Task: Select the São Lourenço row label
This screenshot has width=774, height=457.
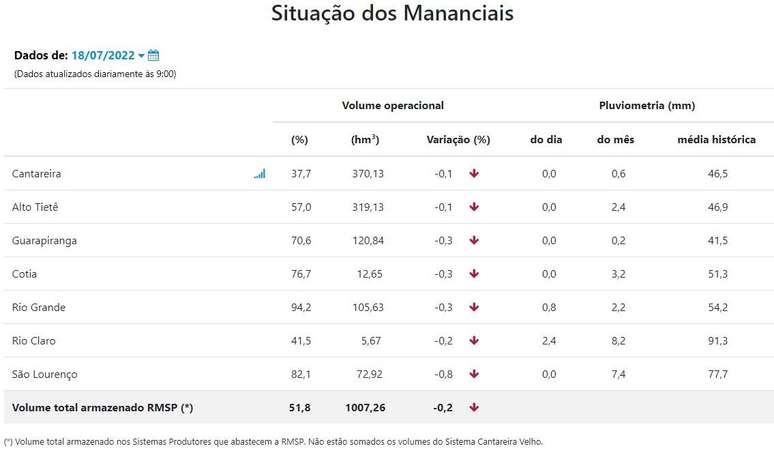Action: [44, 374]
